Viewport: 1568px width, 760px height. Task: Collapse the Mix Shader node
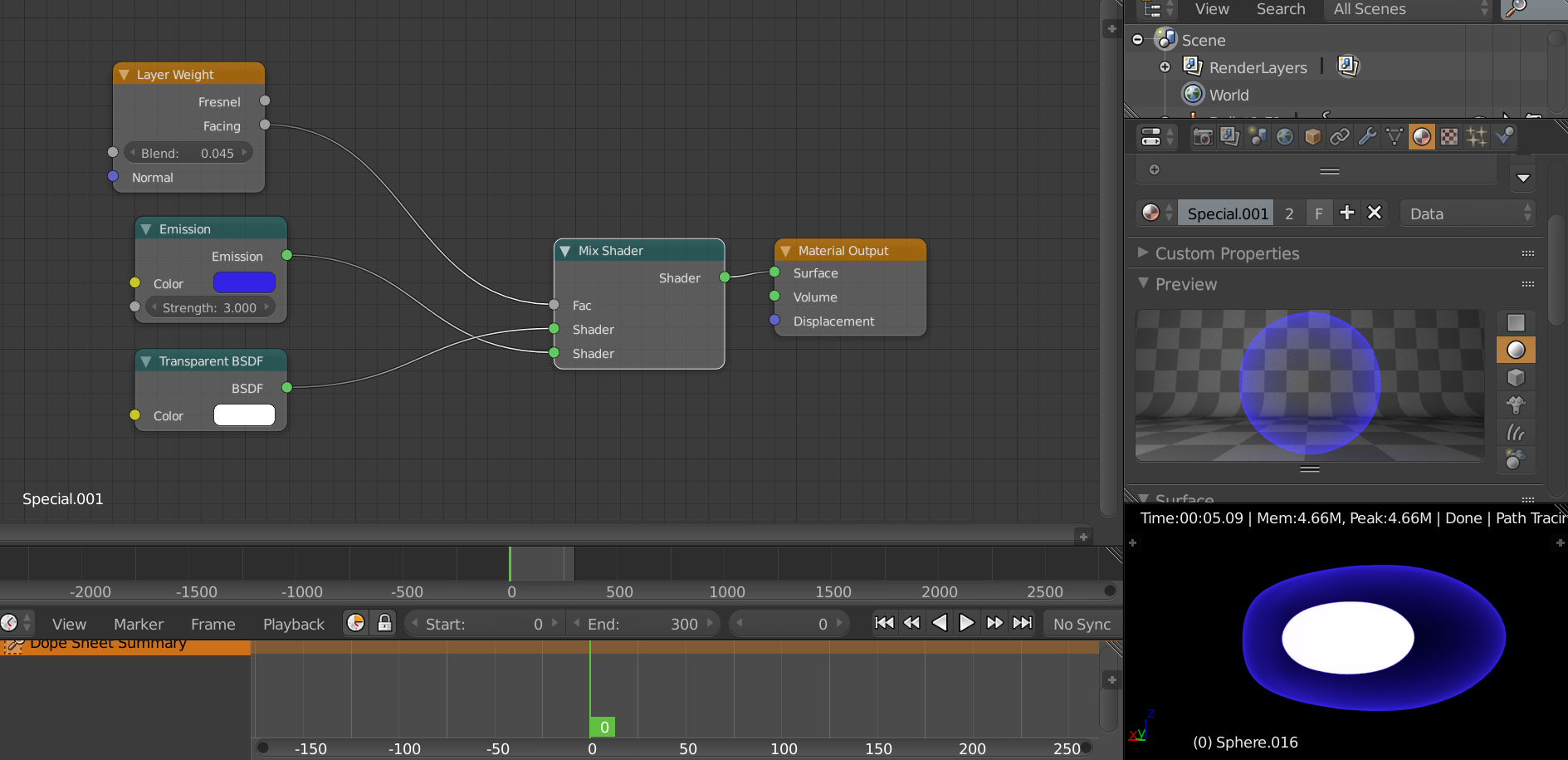(x=565, y=251)
